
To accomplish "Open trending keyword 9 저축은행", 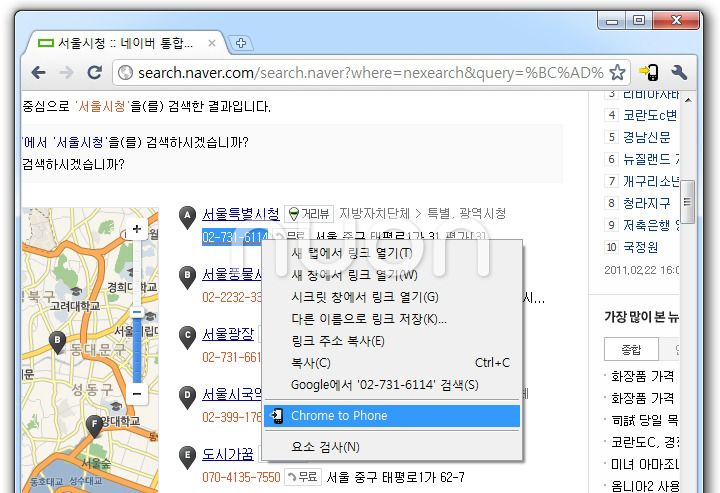I will click(x=651, y=225).
